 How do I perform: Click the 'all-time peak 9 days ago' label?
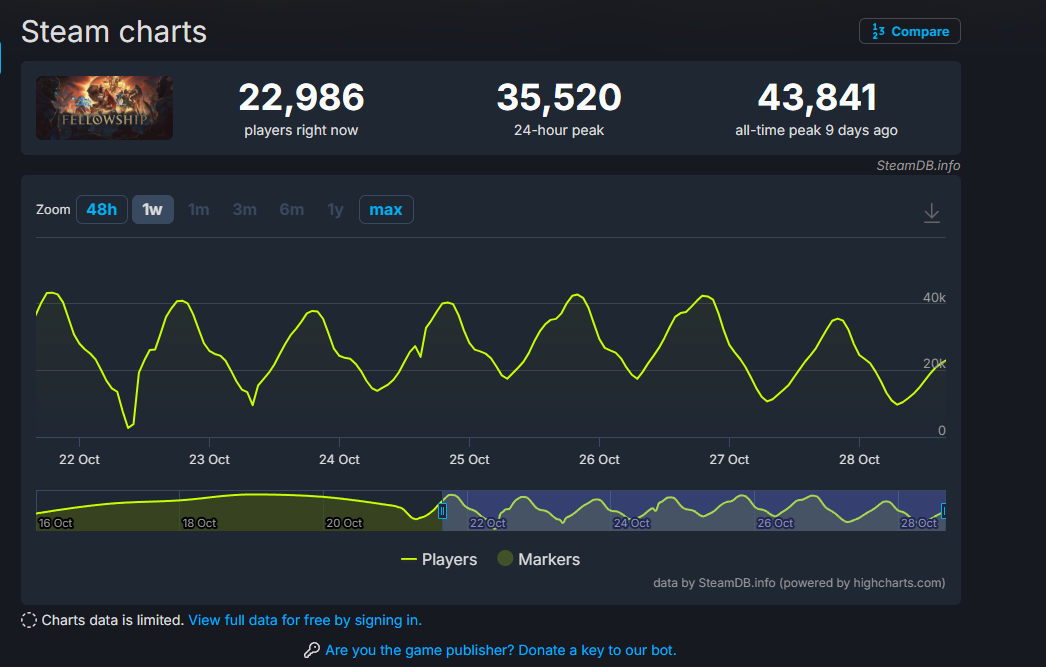(x=817, y=131)
